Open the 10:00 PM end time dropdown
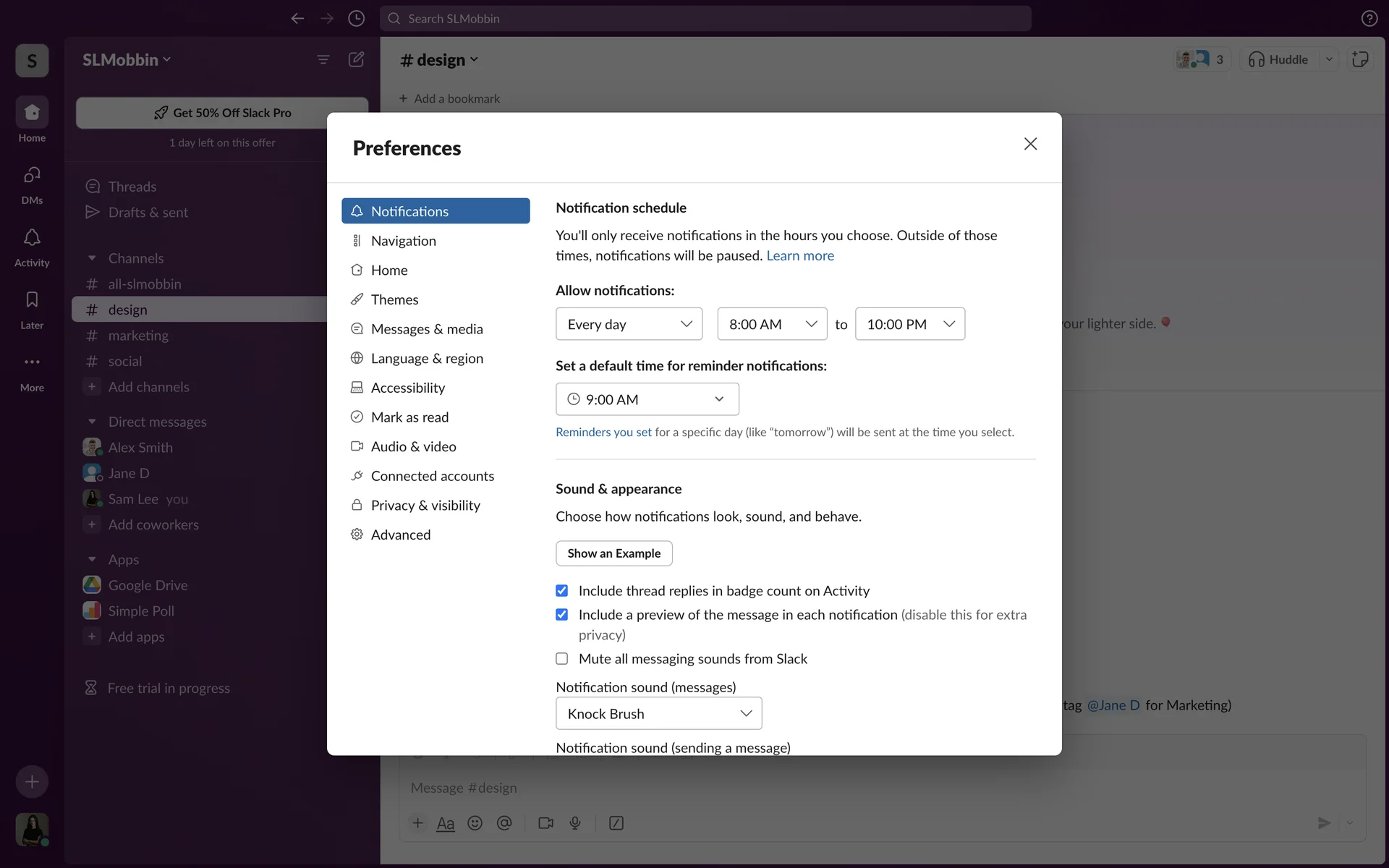The width and height of the screenshot is (1389, 868). pyautogui.click(x=909, y=324)
